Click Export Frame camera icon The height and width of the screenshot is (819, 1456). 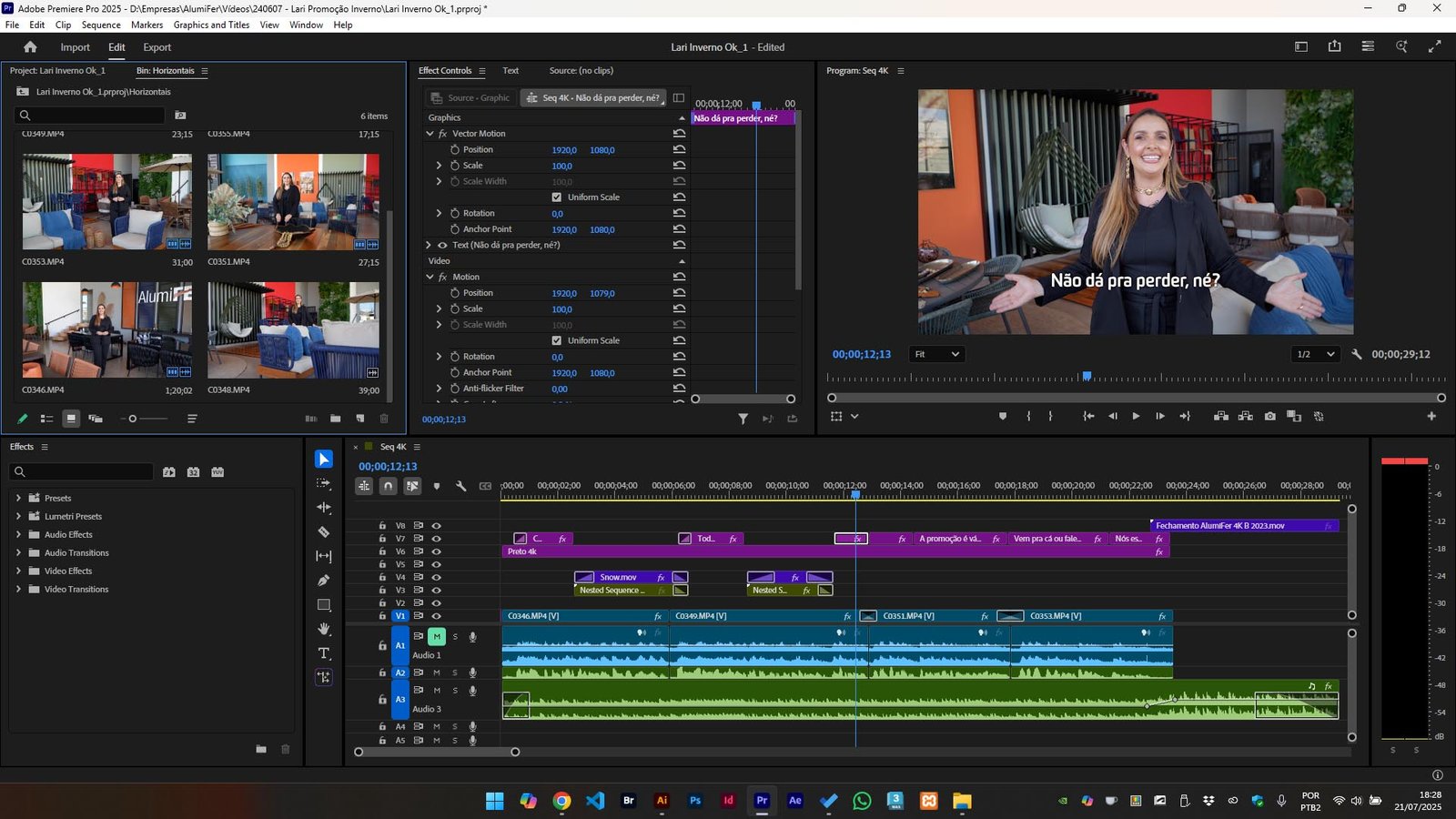point(1270,416)
